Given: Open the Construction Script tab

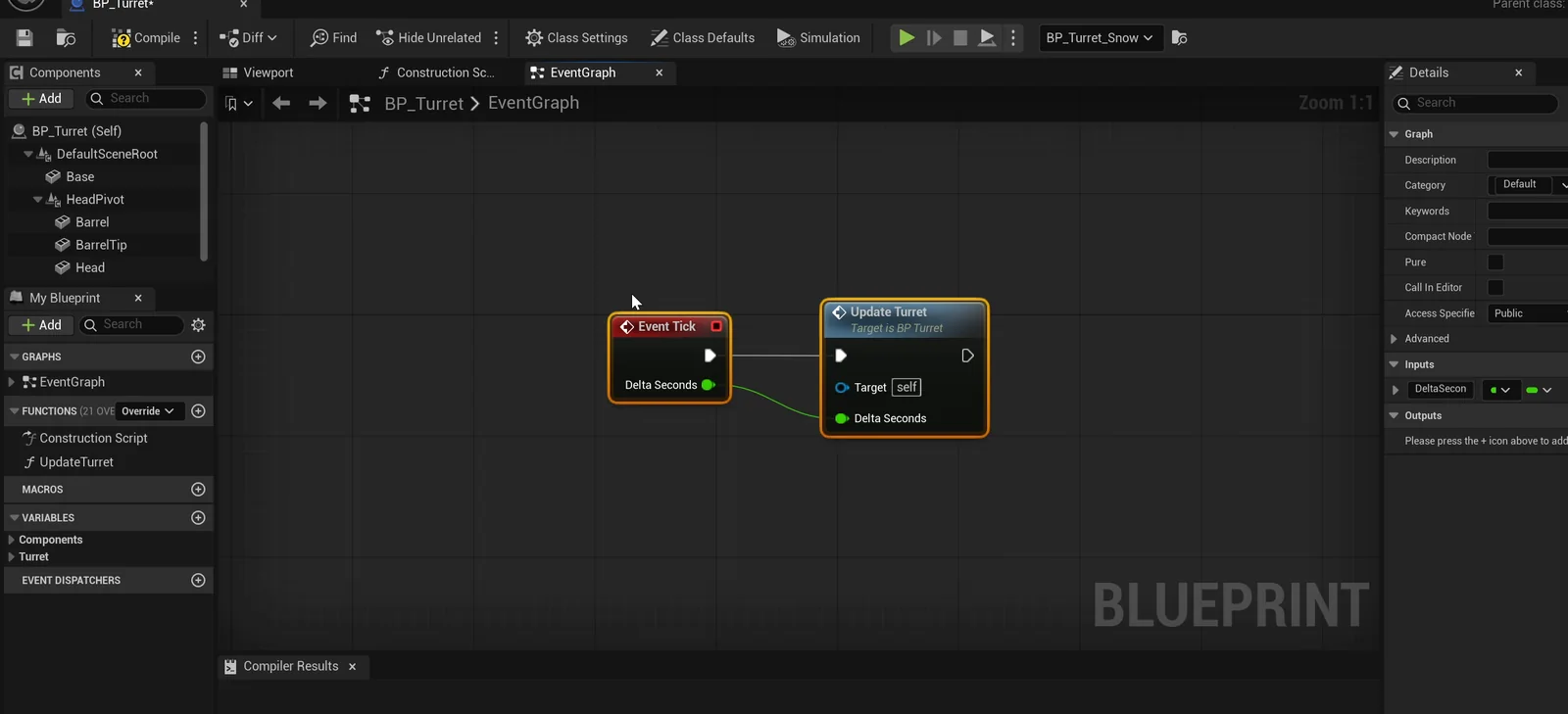Looking at the screenshot, I should point(437,72).
